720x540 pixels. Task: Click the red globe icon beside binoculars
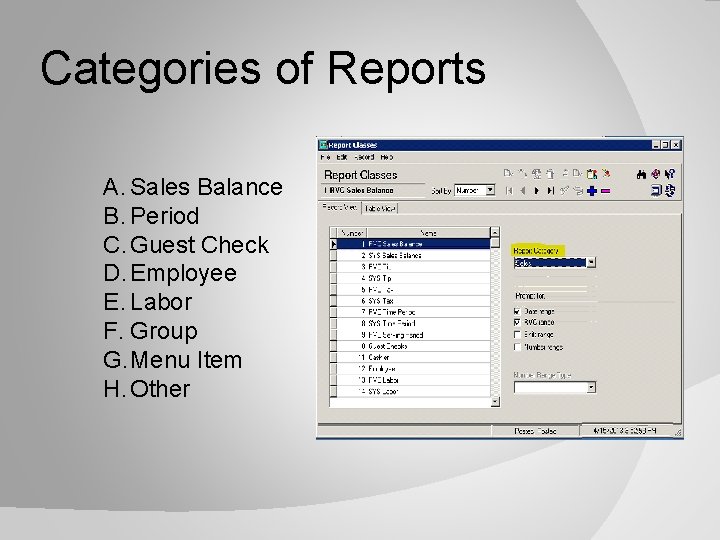pyautogui.click(x=656, y=174)
